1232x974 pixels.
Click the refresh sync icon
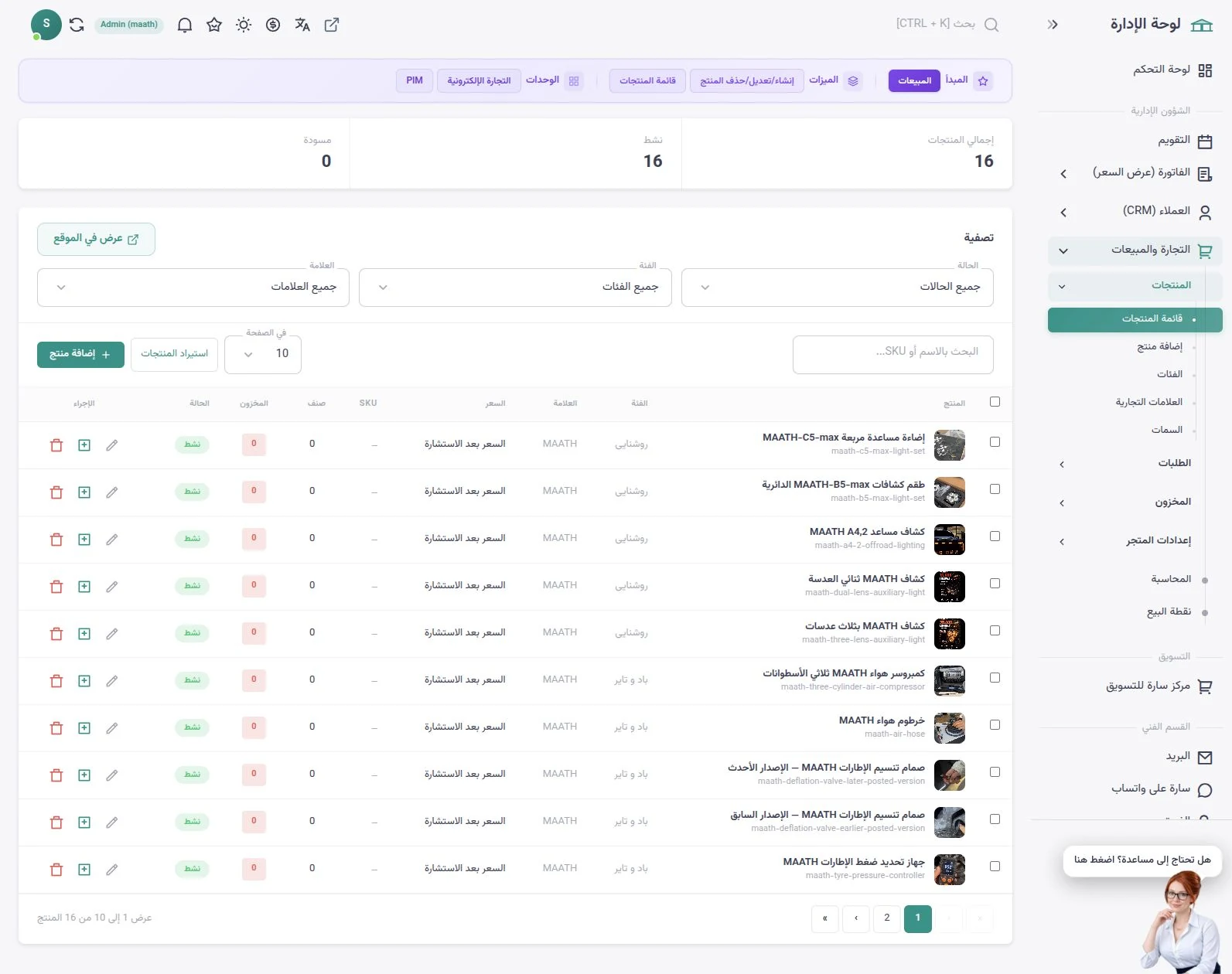77,25
